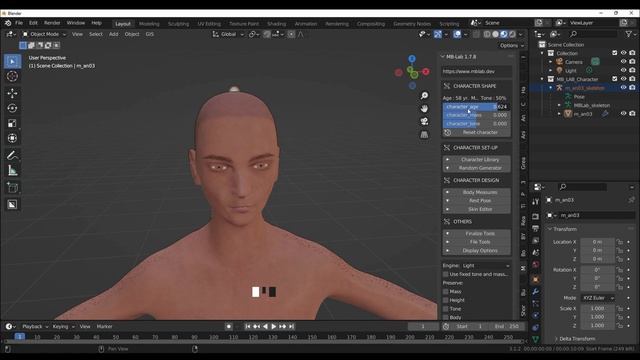Toggle camera view icon

coord(424,122)
